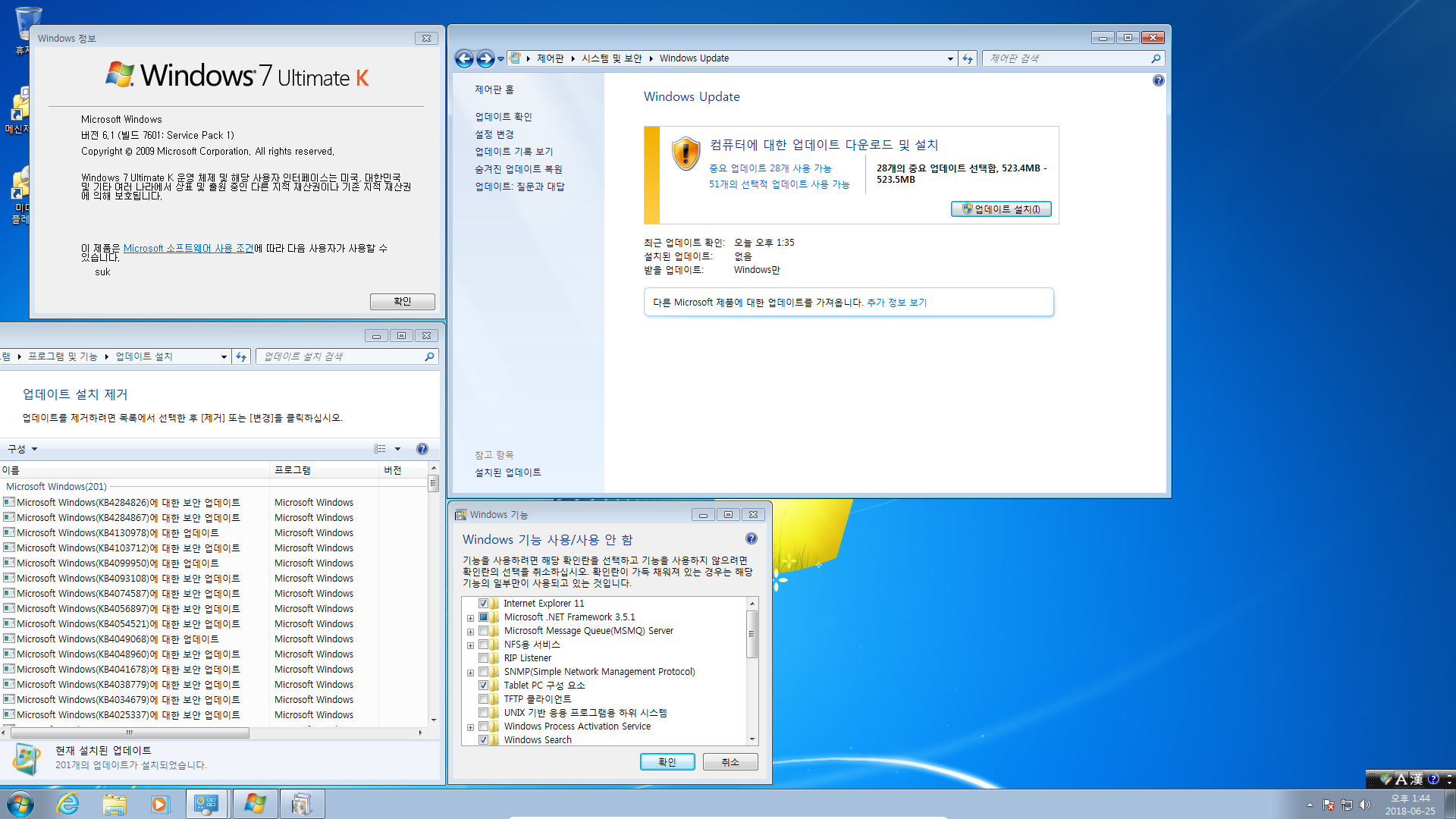1456x819 pixels.
Task: Enable Microsoft Message Queue (MSMQ) Server
Action: pyautogui.click(x=483, y=631)
